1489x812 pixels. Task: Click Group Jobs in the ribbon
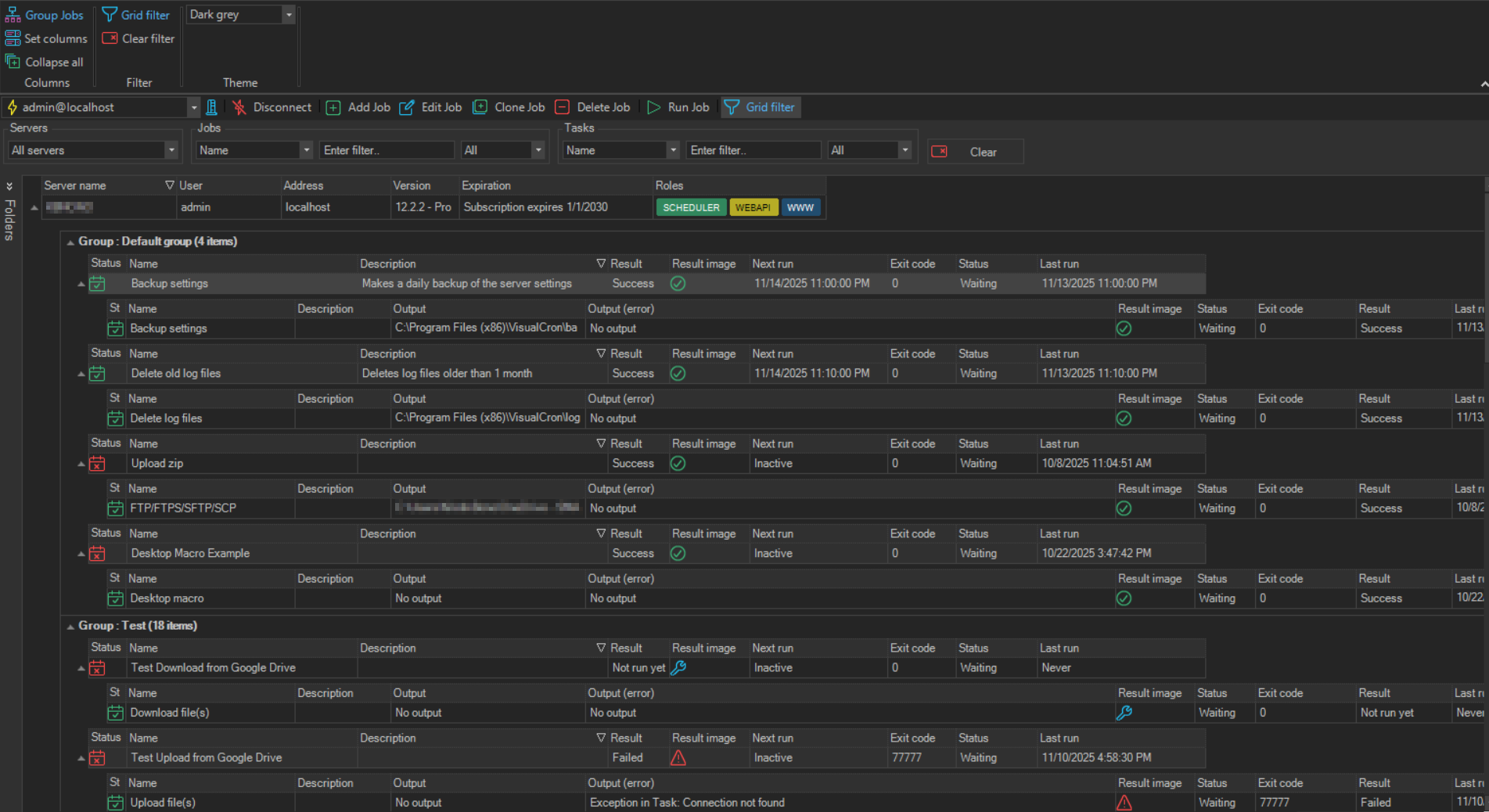45,15
